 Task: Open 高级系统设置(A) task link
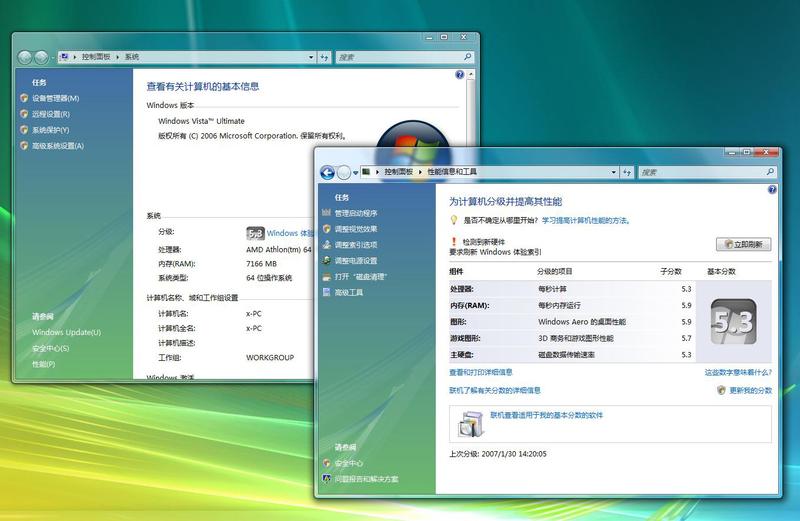pyautogui.click(x=58, y=145)
